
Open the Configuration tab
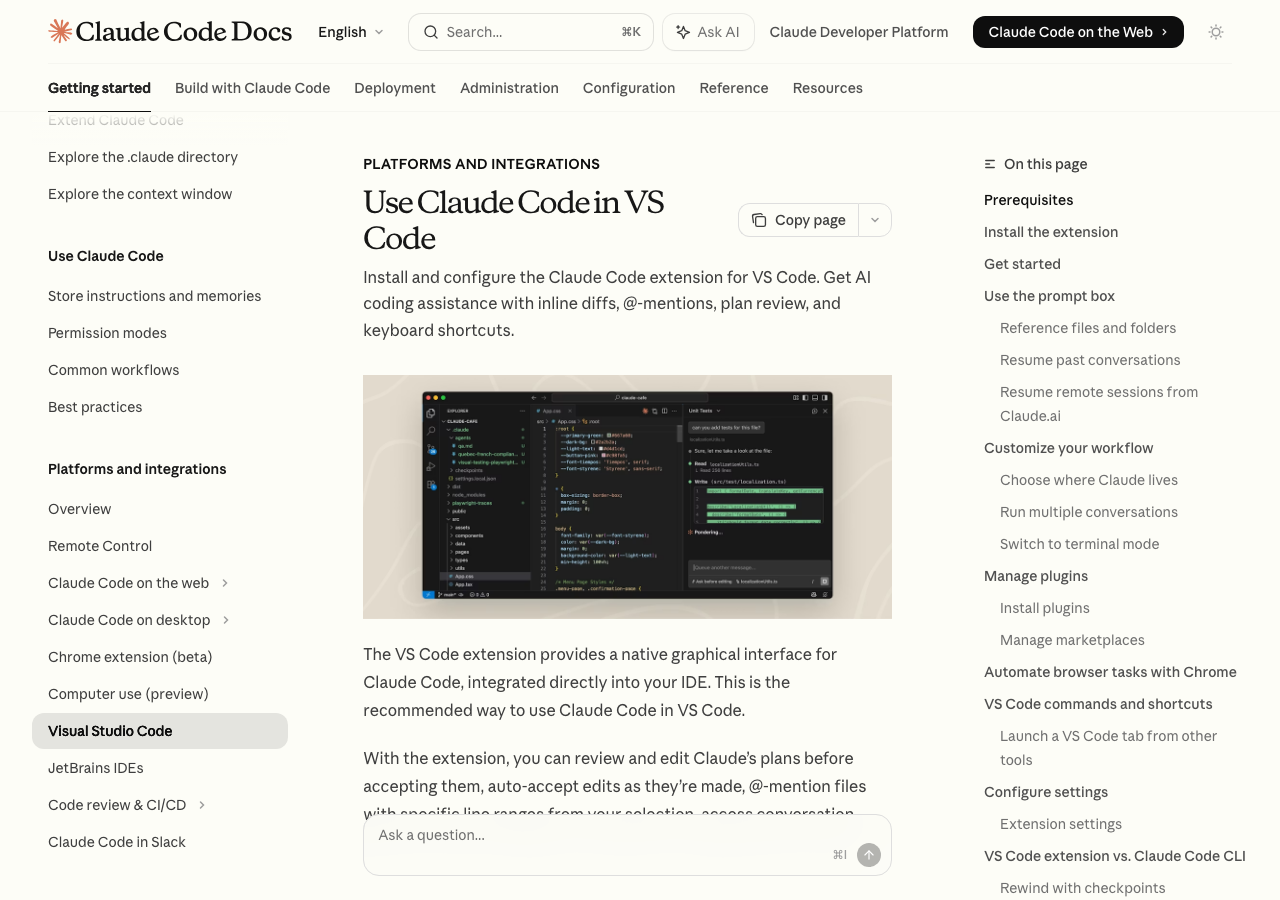tap(629, 88)
